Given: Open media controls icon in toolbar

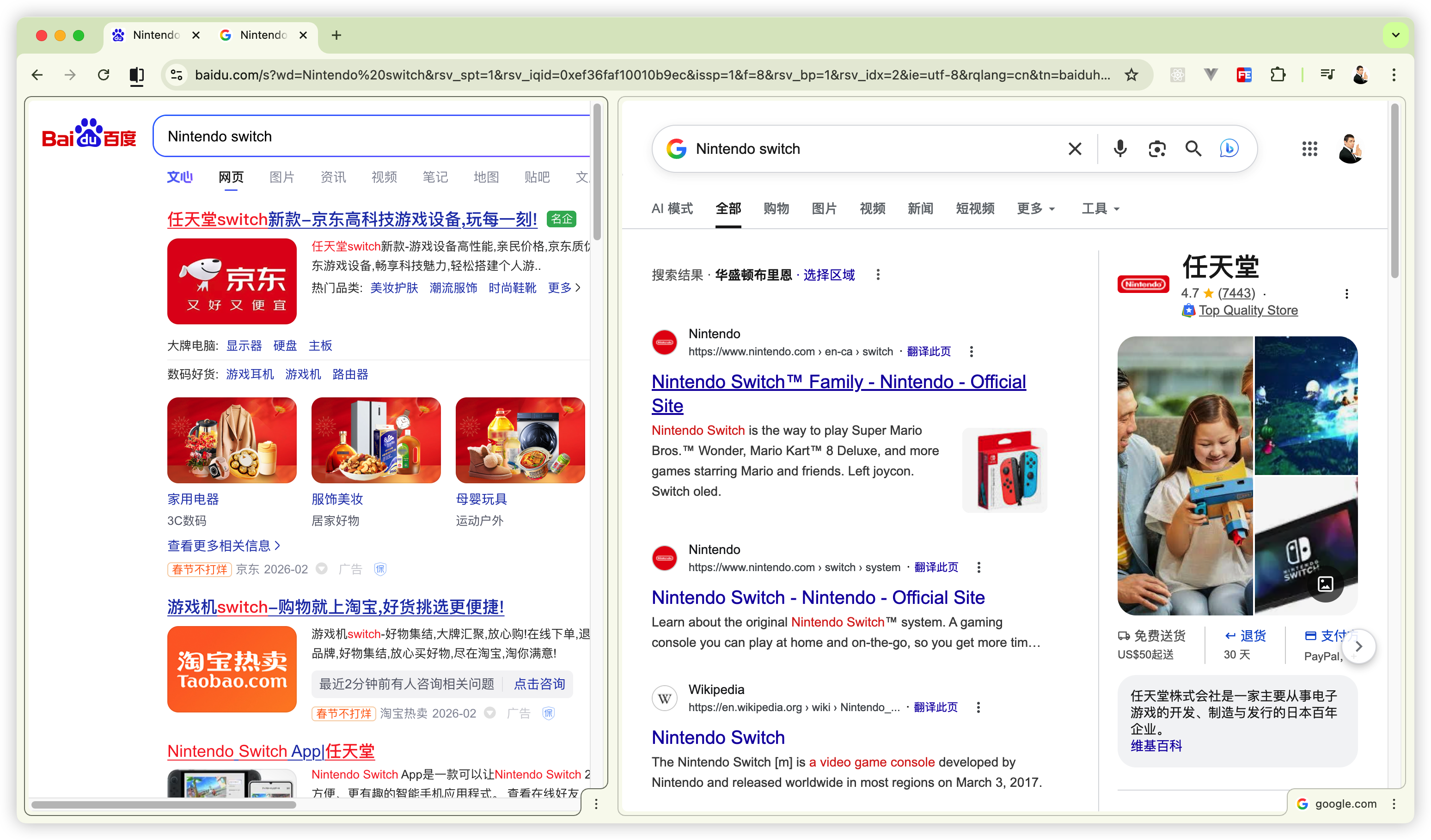Looking at the screenshot, I should point(1327,75).
